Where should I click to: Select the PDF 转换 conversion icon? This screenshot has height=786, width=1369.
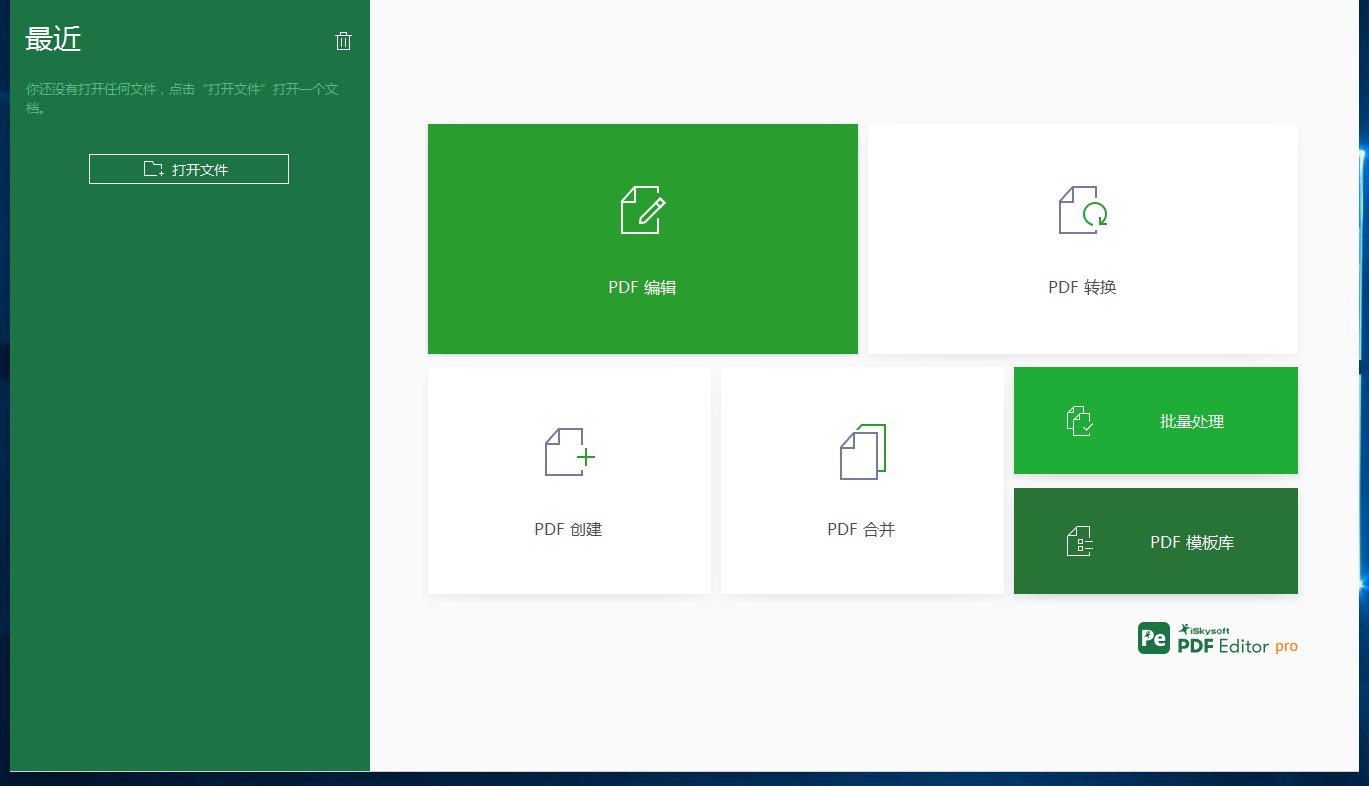[x=1081, y=211]
